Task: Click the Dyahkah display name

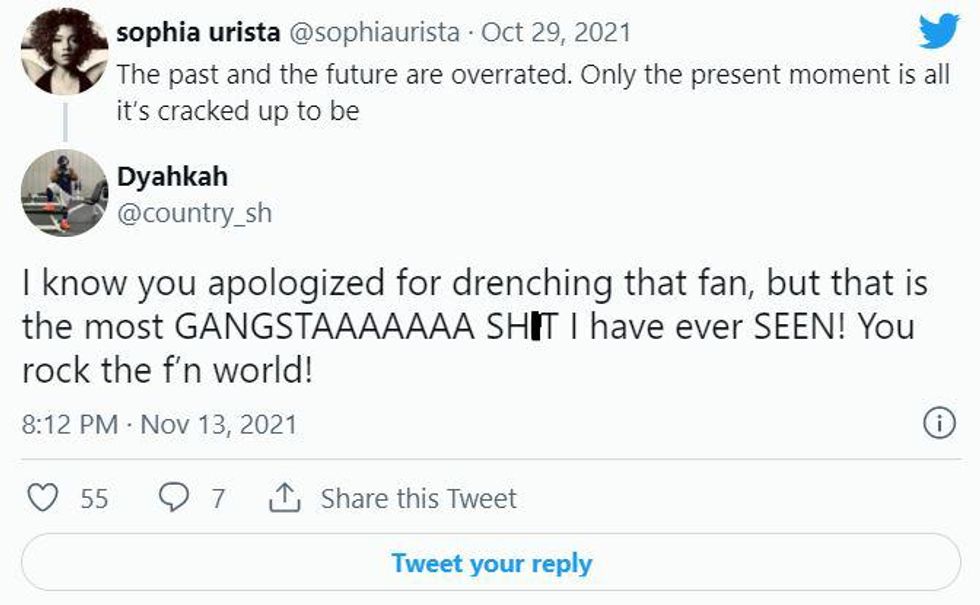Action: click(172, 177)
